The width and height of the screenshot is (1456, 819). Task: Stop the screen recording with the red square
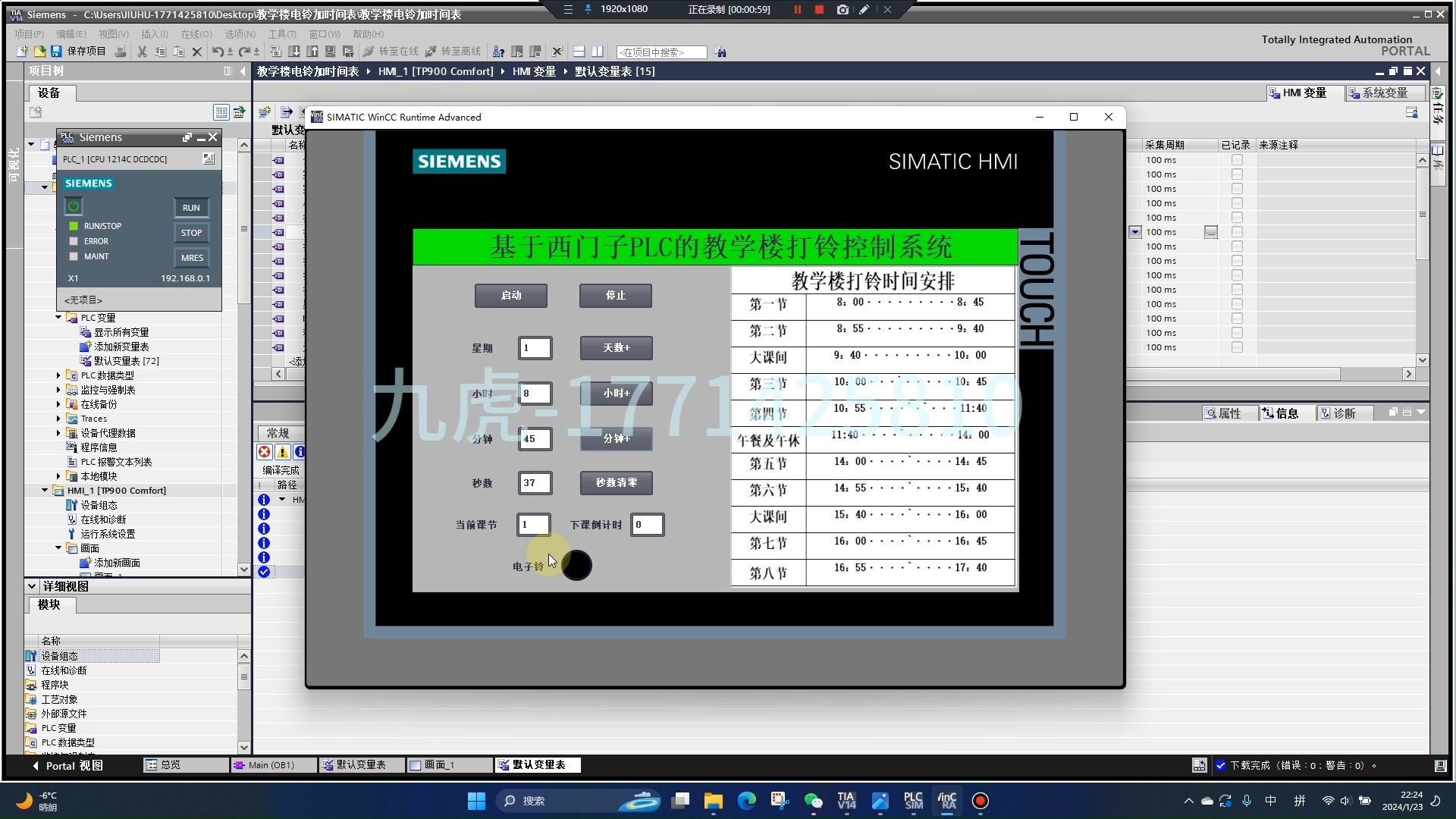(x=819, y=10)
